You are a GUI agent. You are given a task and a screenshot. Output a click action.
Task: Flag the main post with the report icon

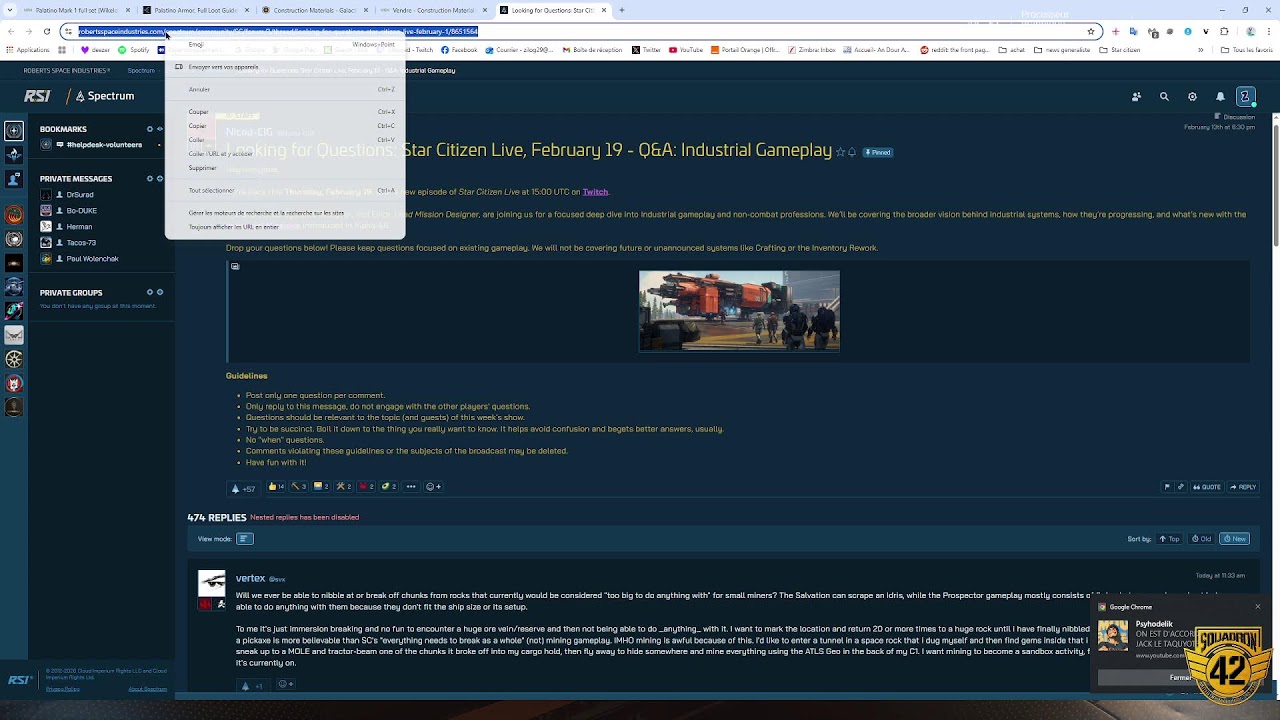coord(1167,487)
